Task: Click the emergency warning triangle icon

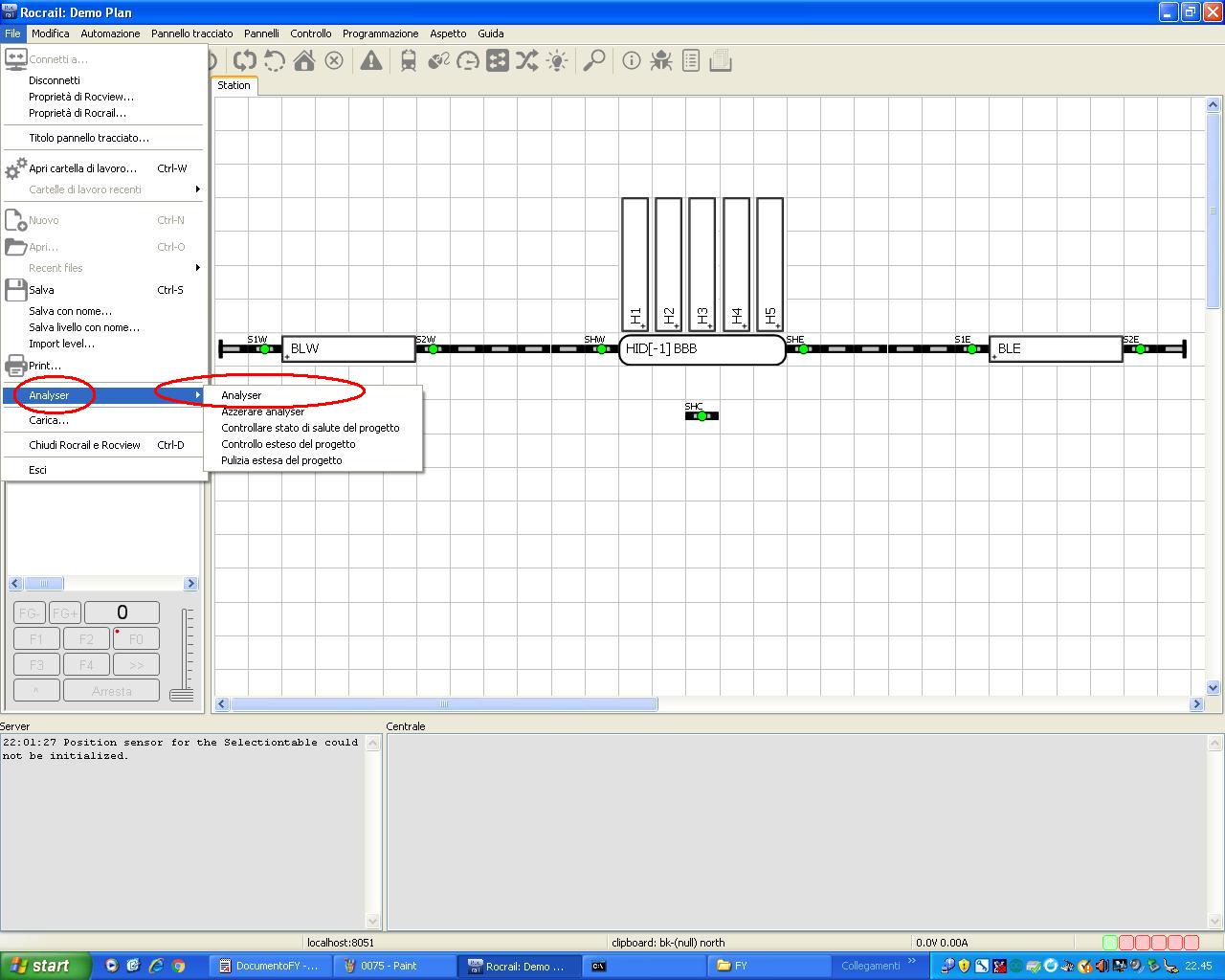Action: (x=370, y=61)
